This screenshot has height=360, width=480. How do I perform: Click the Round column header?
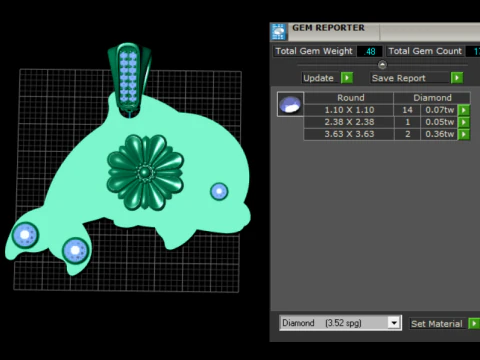coord(349,98)
